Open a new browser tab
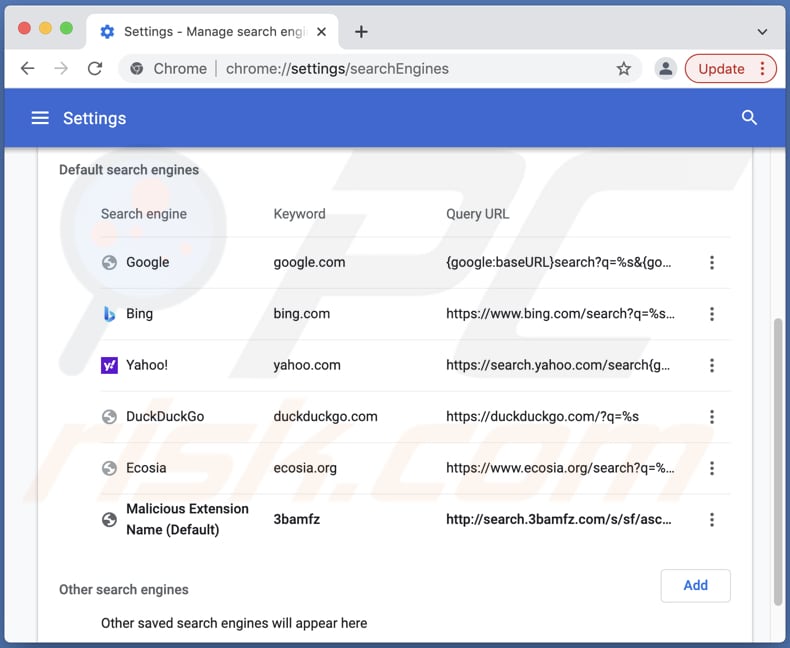The width and height of the screenshot is (790, 648). (x=361, y=32)
